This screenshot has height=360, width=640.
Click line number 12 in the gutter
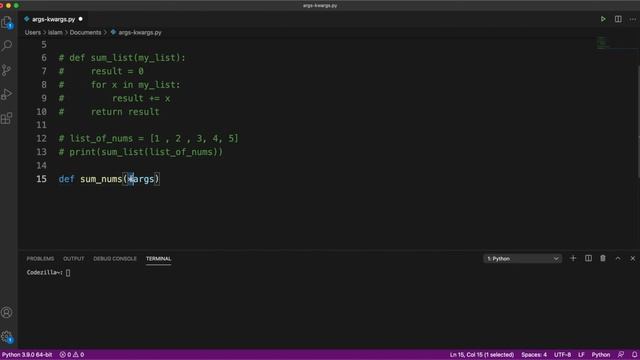pyautogui.click(x=41, y=139)
